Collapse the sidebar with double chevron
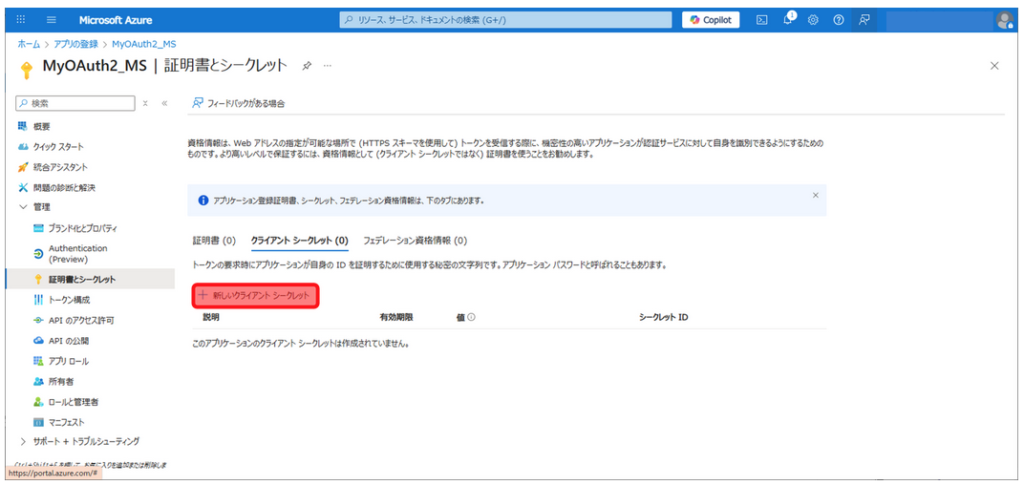Viewport: 1024px width, 485px height. 165,103
